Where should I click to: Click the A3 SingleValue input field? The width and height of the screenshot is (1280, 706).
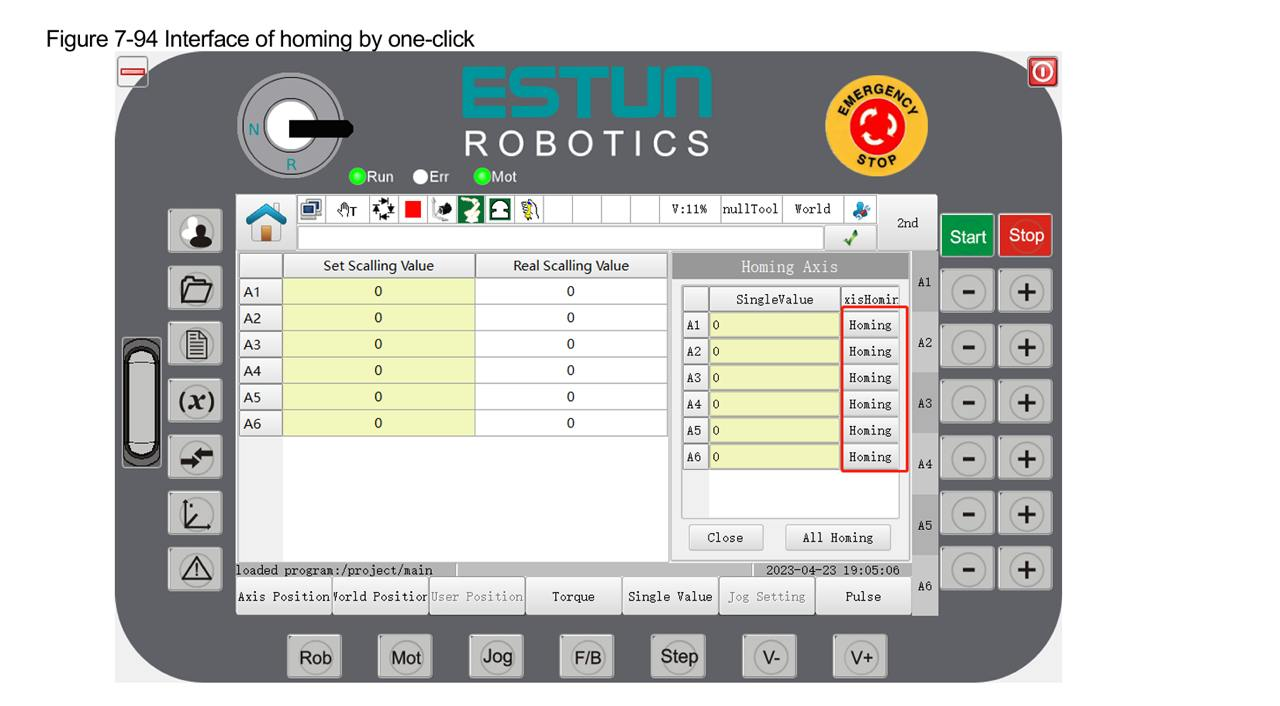tap(774, 378)
